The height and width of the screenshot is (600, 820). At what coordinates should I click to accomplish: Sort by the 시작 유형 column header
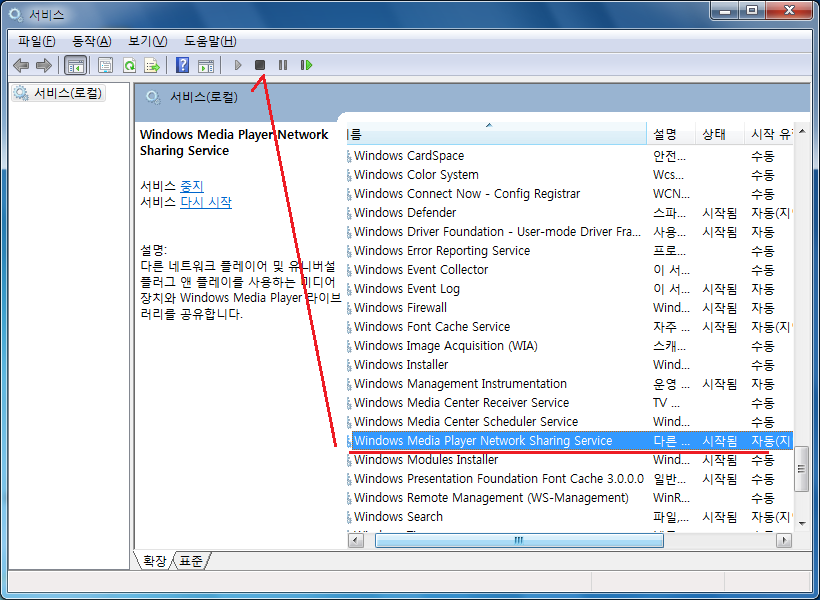pyautogui.click(x=769, y=134)
